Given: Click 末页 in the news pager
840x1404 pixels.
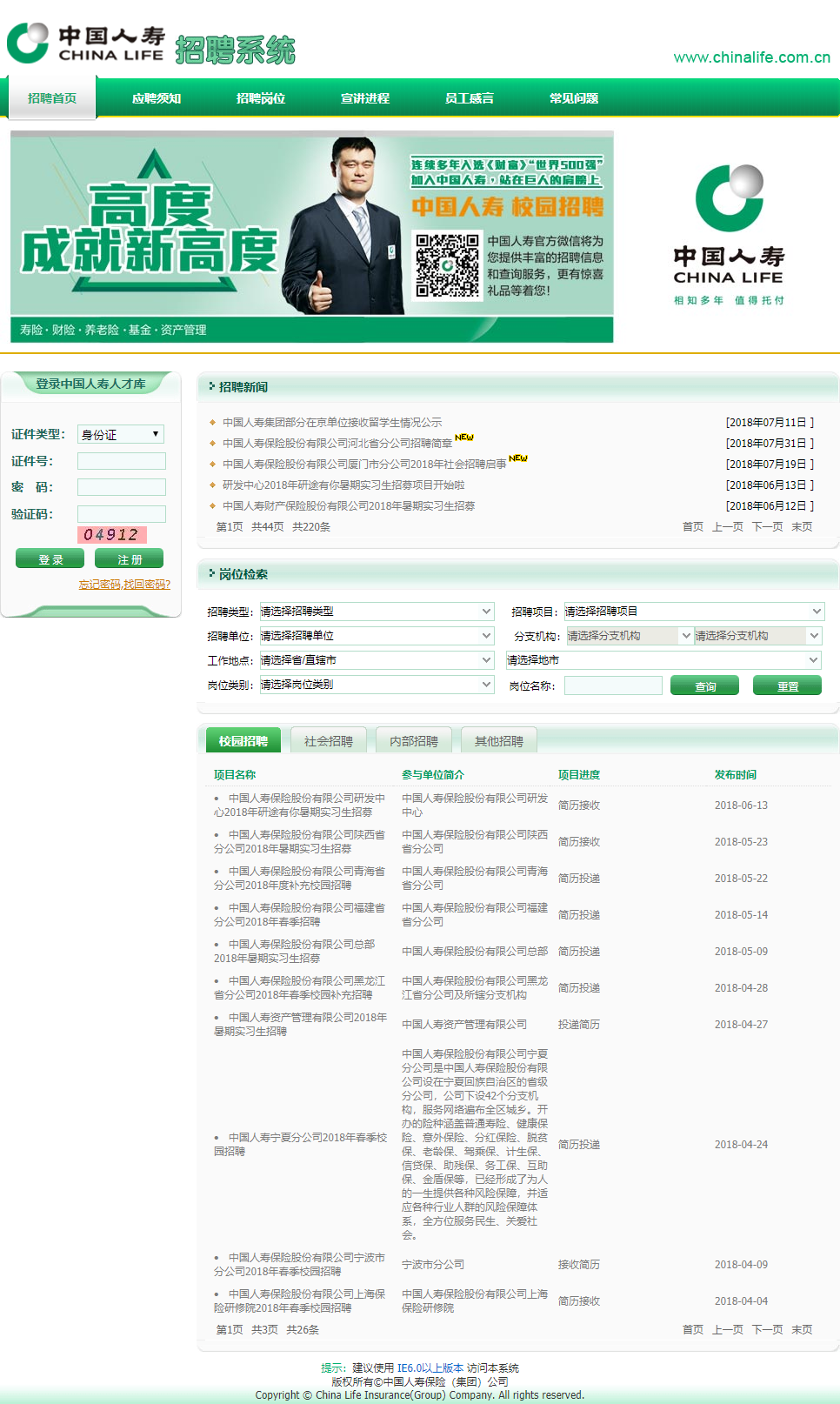Looking at the screenshot, I should [802, 527].
